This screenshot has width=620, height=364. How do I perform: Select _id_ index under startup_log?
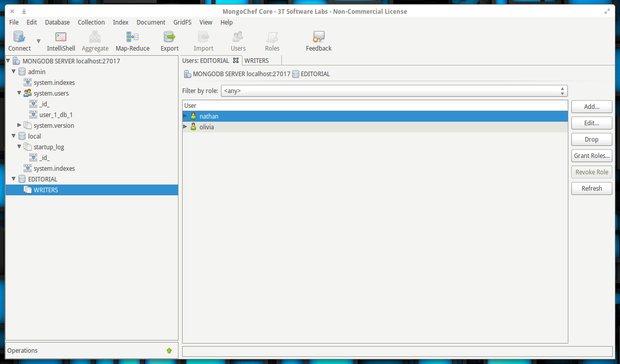44,158
